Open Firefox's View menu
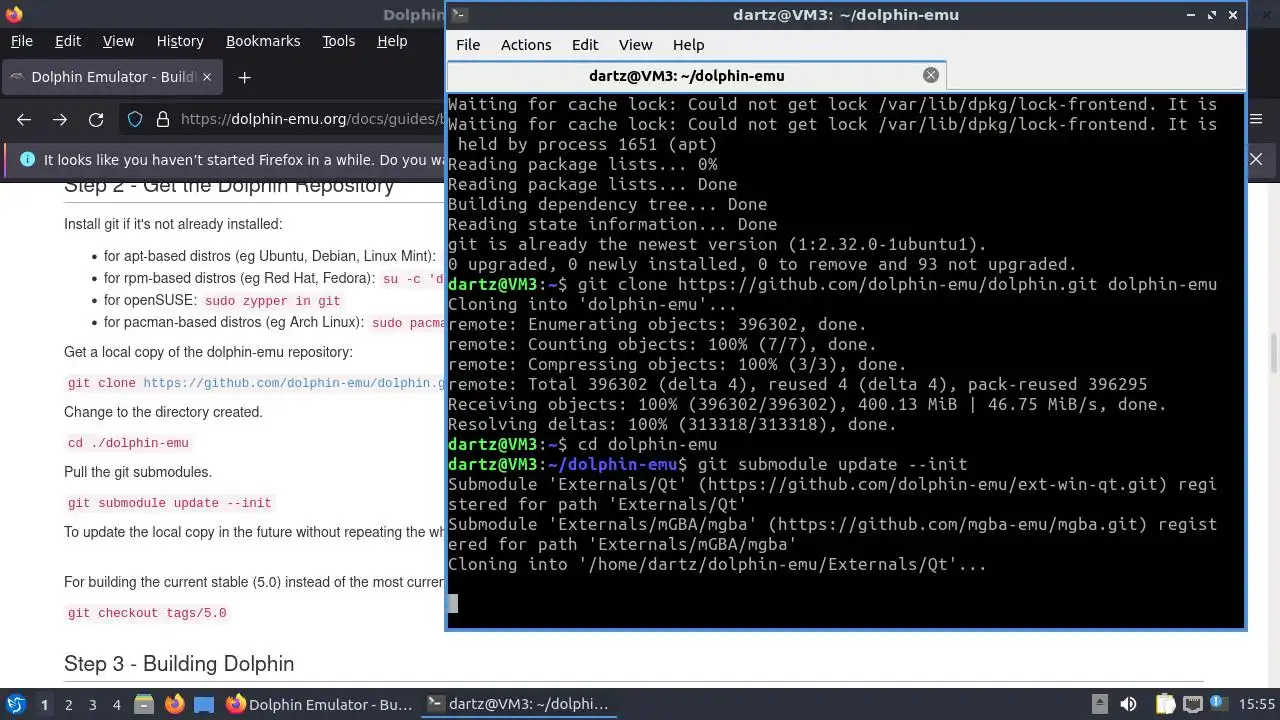 coord(118,41)
